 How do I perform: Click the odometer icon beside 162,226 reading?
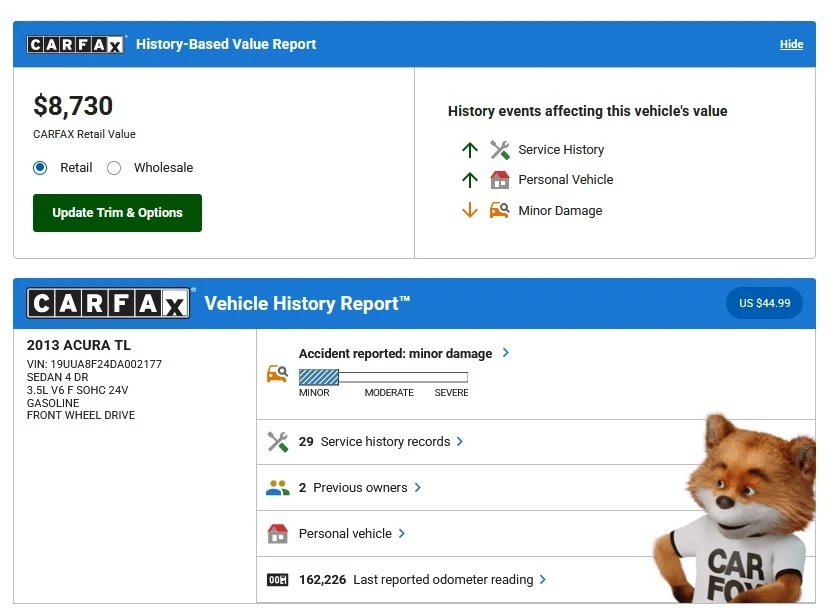pyautogui.click(x=277, y=580)
